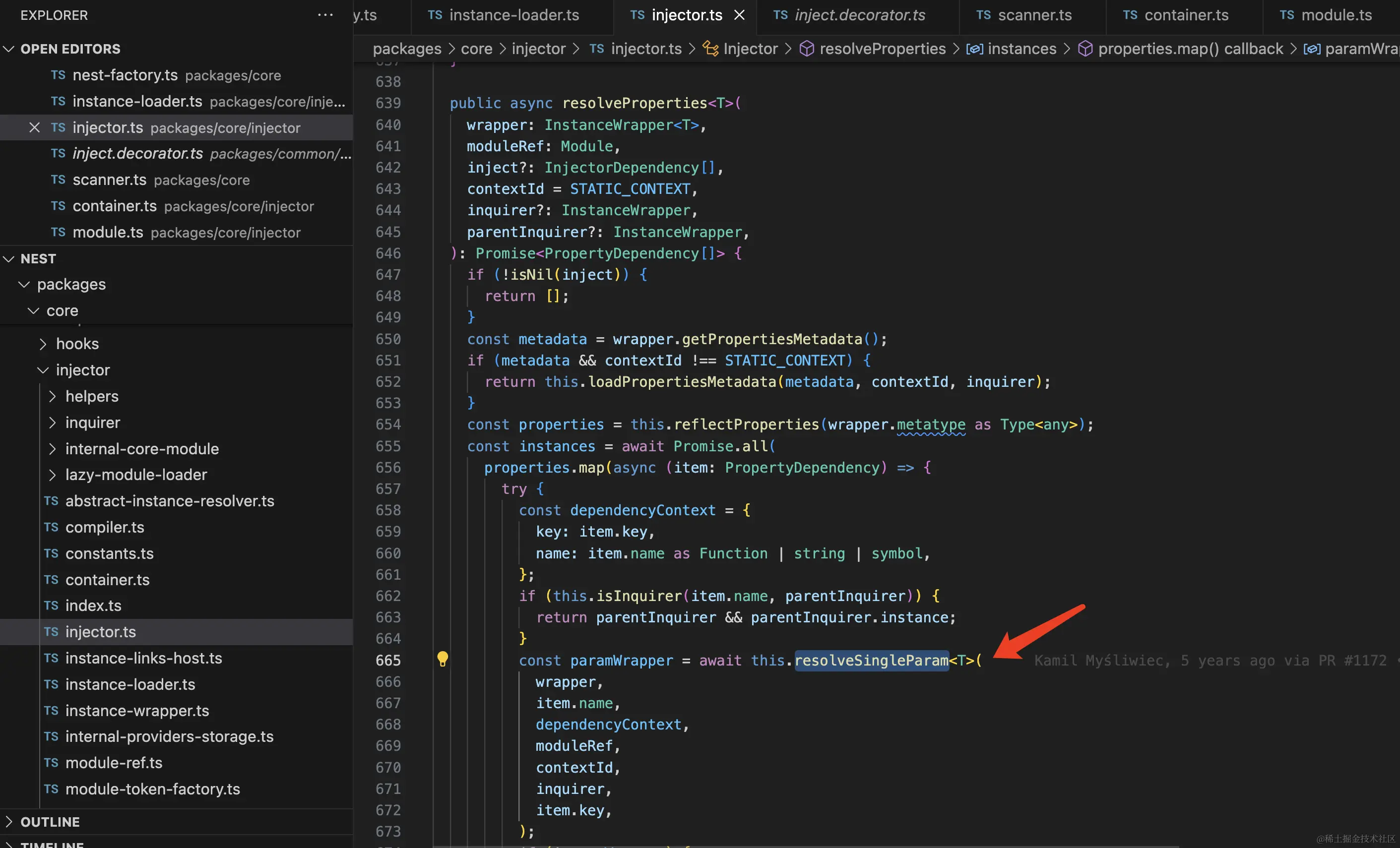Click instances variable icon in breadcrumb
The width and height of the screenshot is (1400, 848).
[x=974, y=49]
